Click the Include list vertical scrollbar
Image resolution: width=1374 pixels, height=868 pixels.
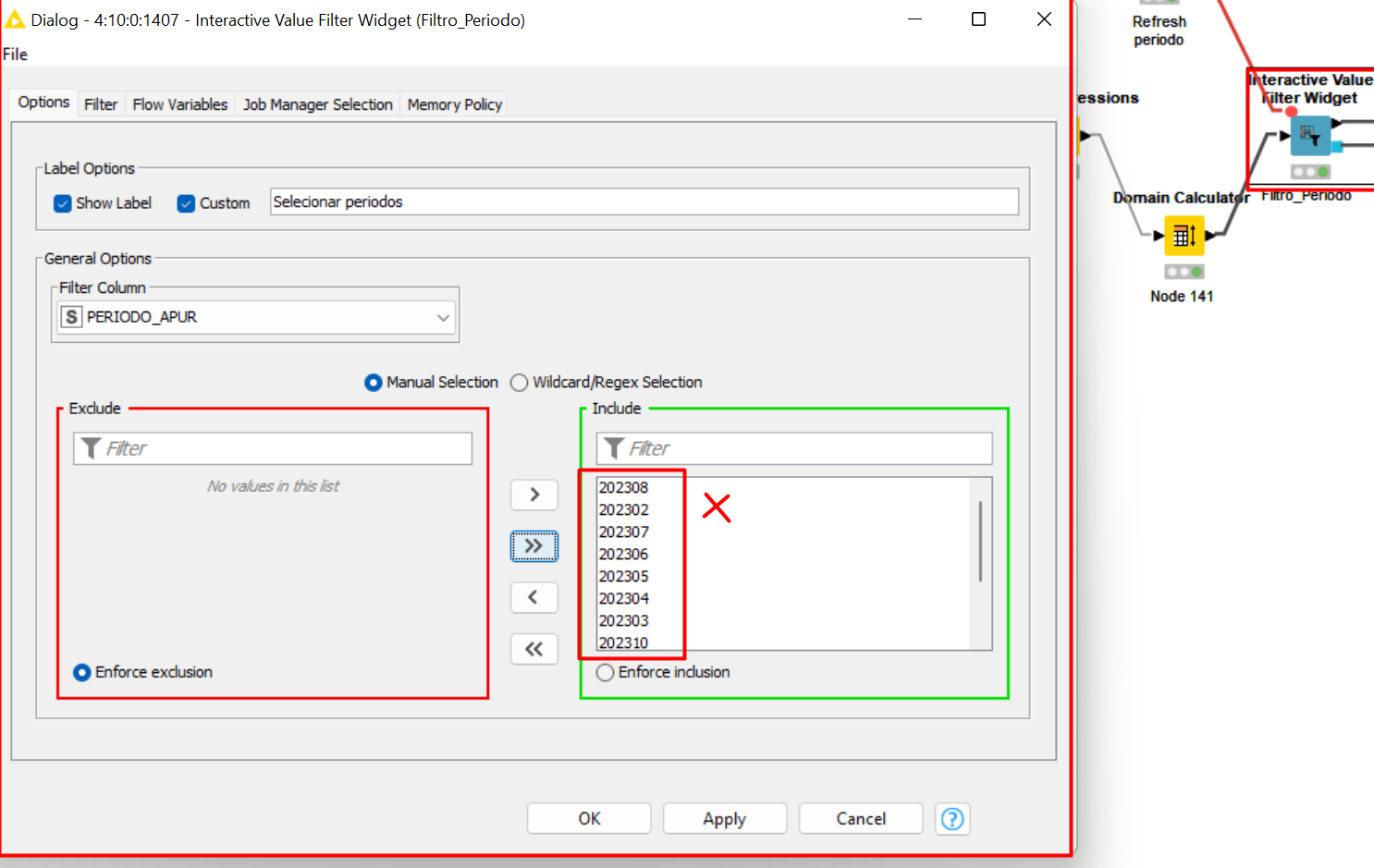click(x=980, y=542)
